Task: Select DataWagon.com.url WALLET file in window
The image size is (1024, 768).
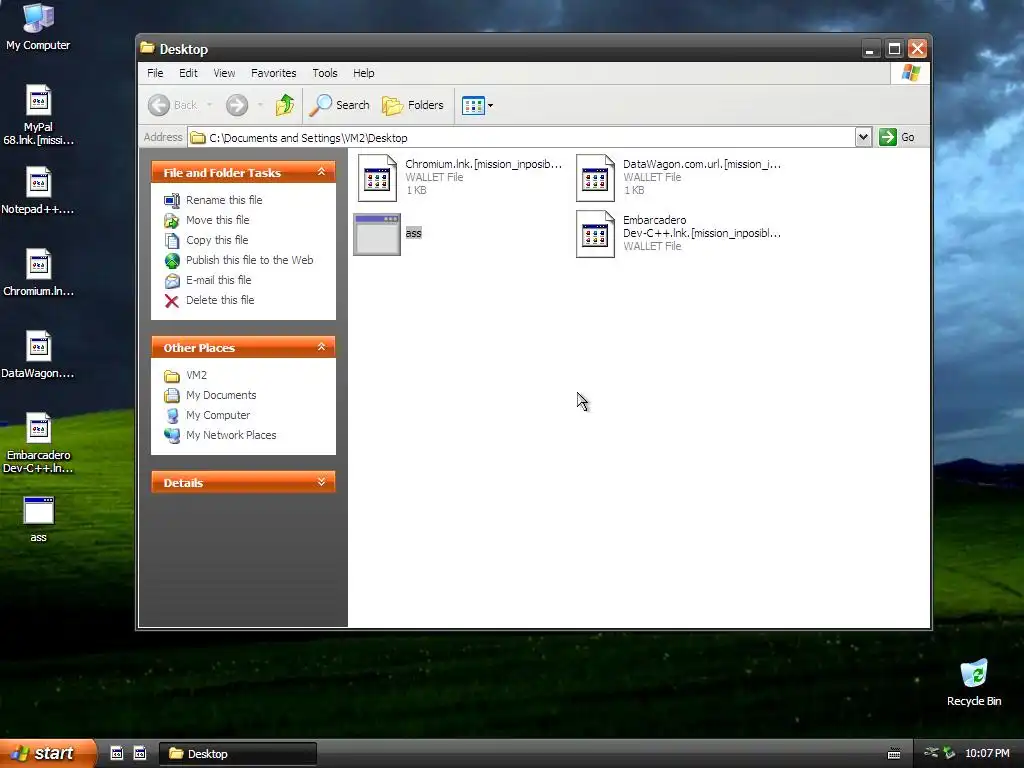Action: [x=679, y=177]
